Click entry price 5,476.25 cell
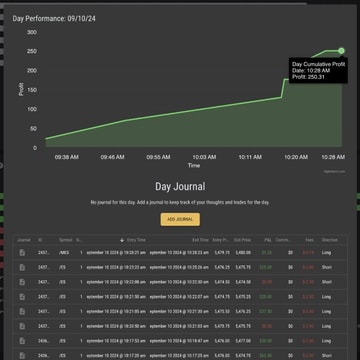360x360 pixels. click(x=222, y=267)
